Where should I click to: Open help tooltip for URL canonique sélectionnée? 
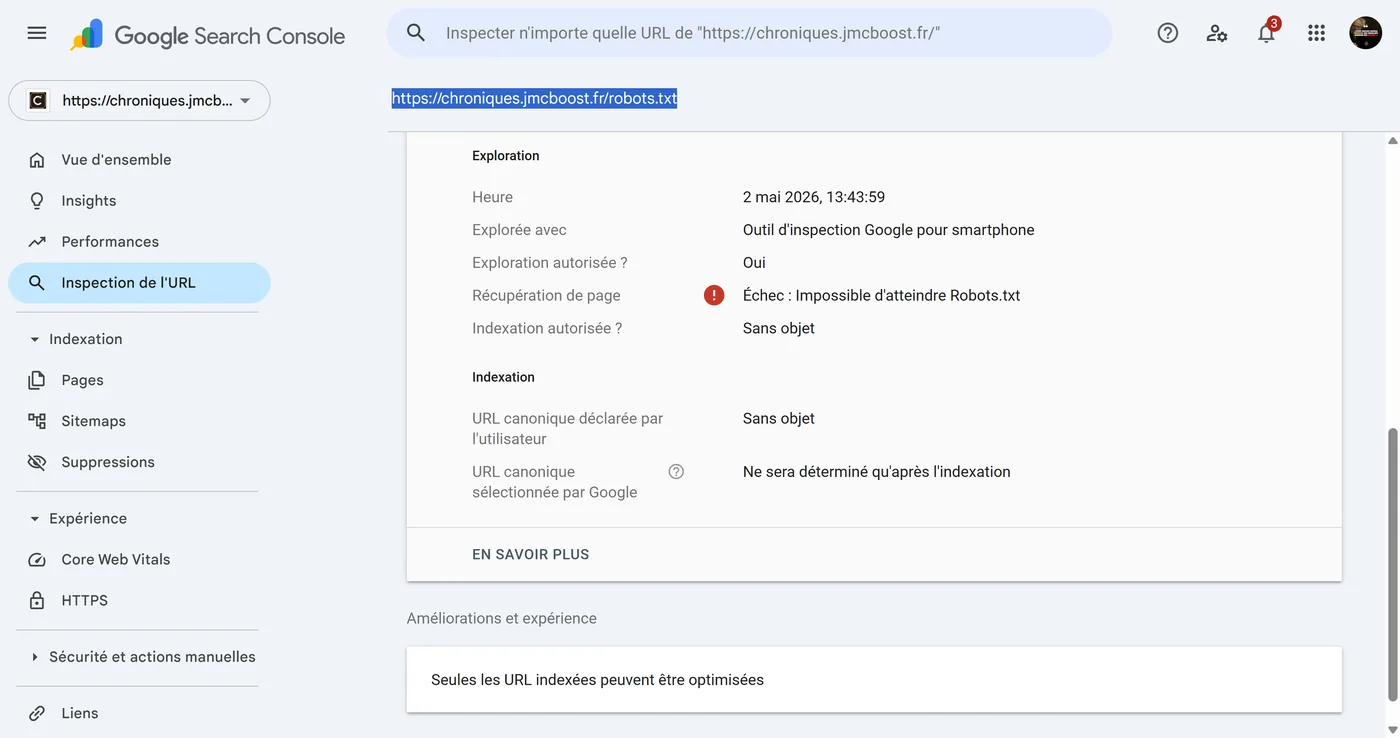click(x=676, y=472)
